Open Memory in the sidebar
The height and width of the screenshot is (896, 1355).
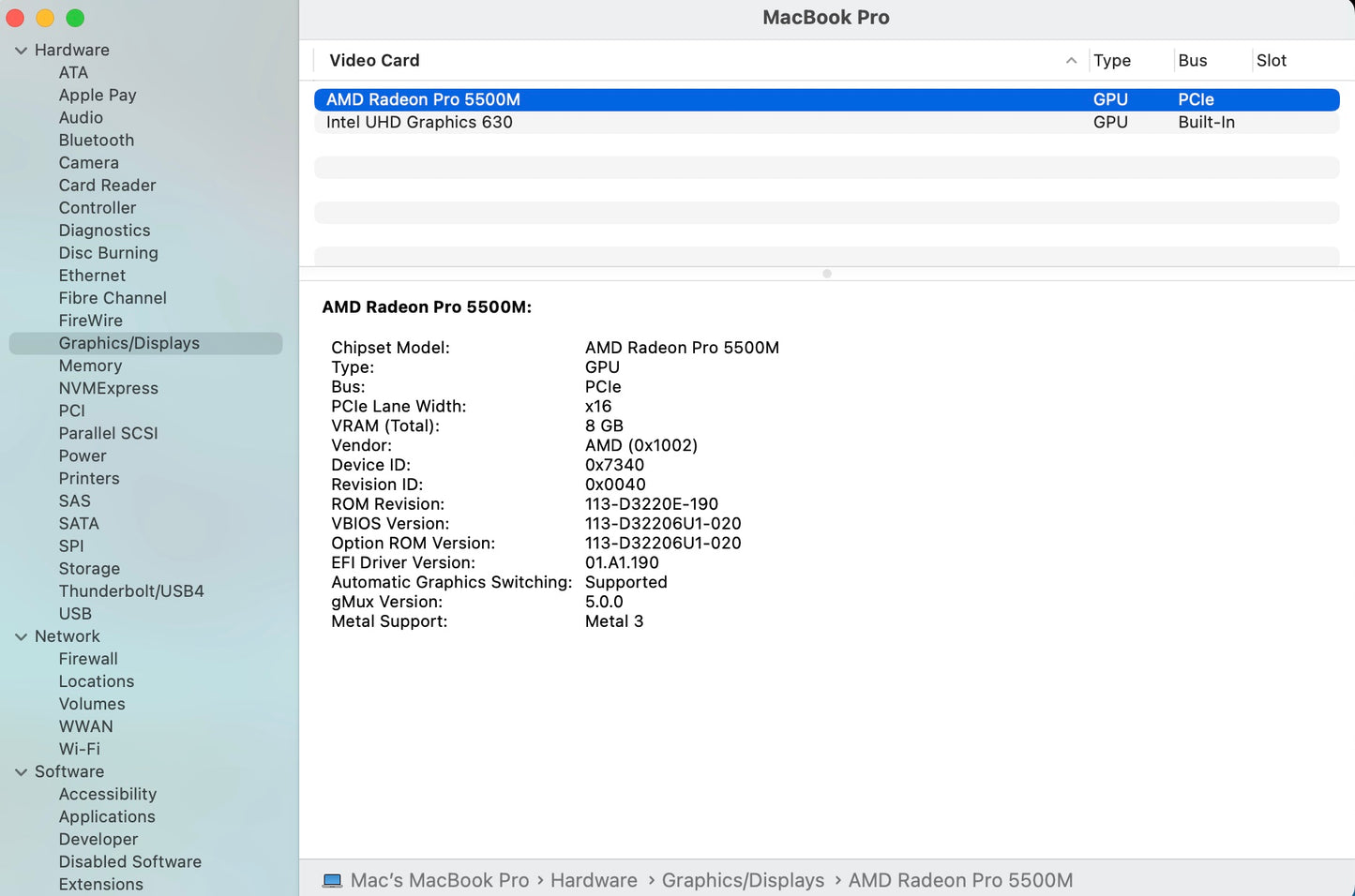click(90, 366)
